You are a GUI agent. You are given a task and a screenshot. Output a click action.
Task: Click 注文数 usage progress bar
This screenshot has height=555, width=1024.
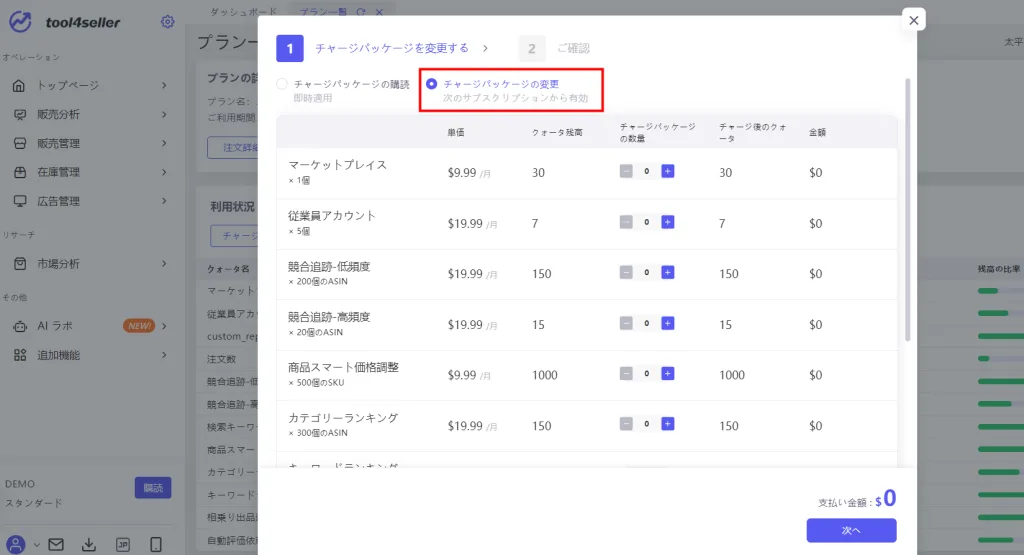pos(1000,358)
